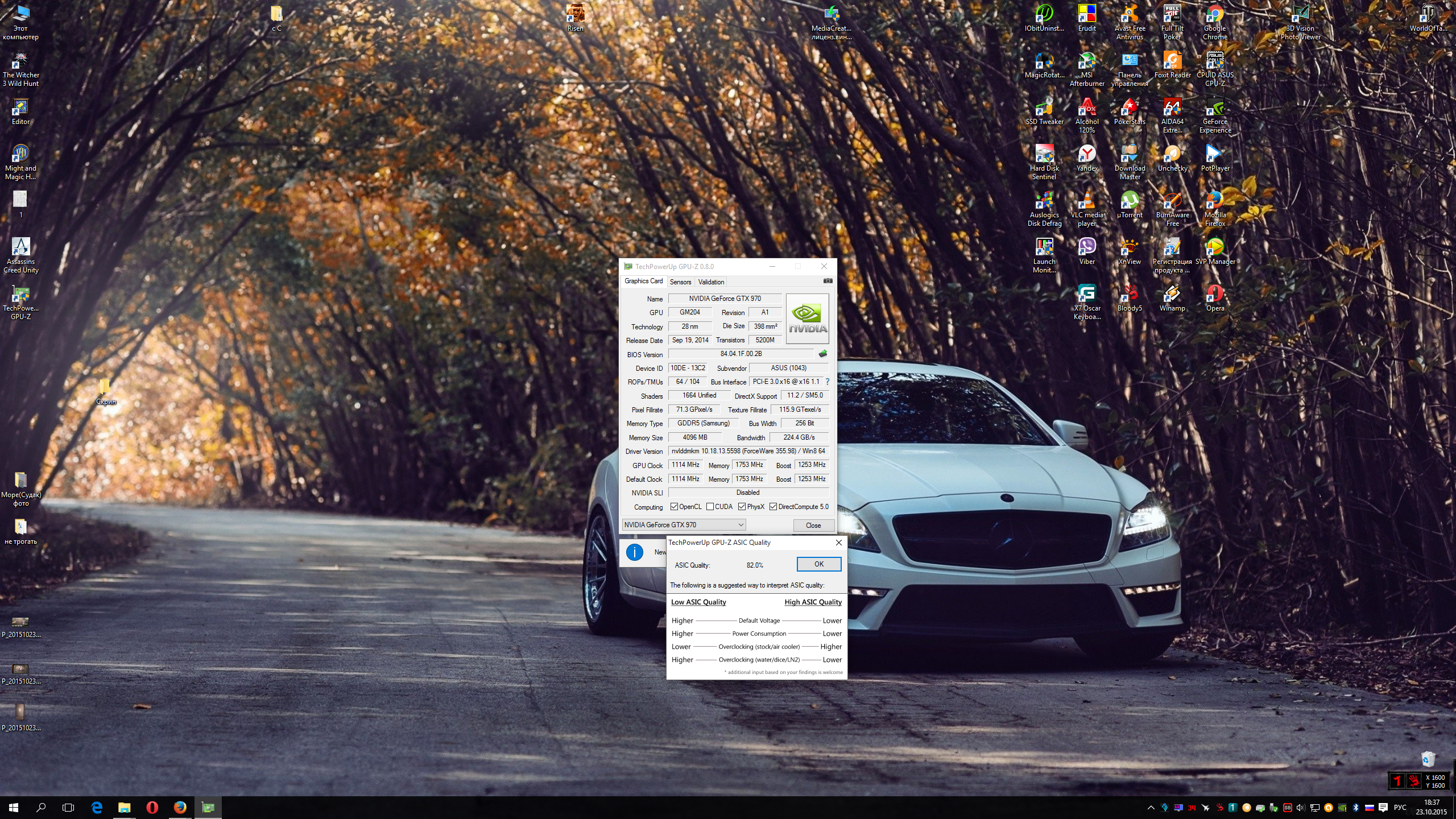This screenshot has height=819, width=1456.
Task: Click the BIOS Version field
Action: [741, 354]
